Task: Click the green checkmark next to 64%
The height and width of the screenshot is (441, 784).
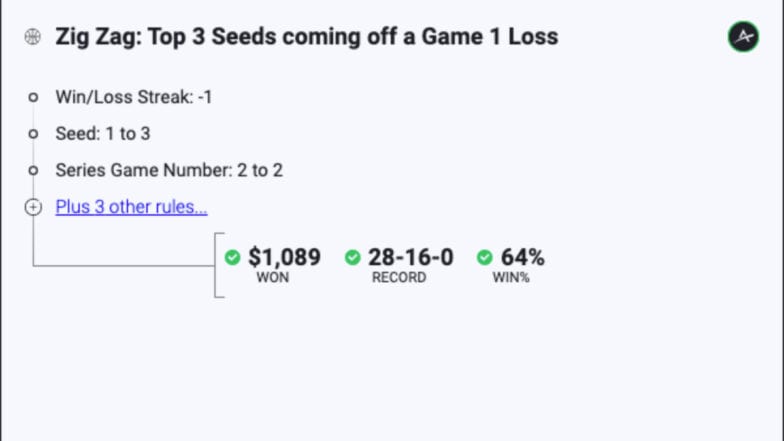Action: 484,258
